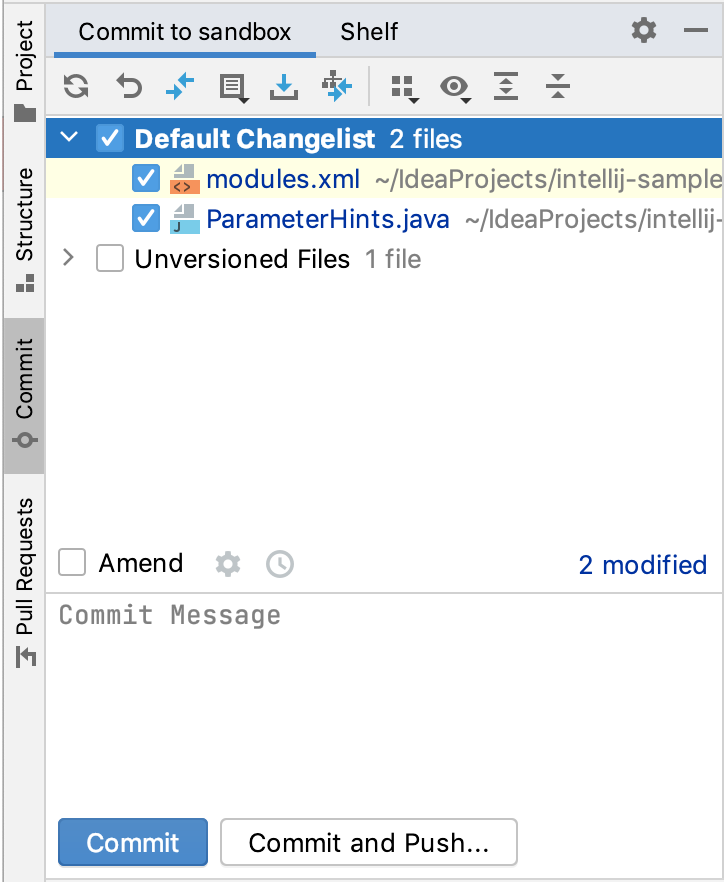Expand the Unversioned Files node

click(69, 258)
